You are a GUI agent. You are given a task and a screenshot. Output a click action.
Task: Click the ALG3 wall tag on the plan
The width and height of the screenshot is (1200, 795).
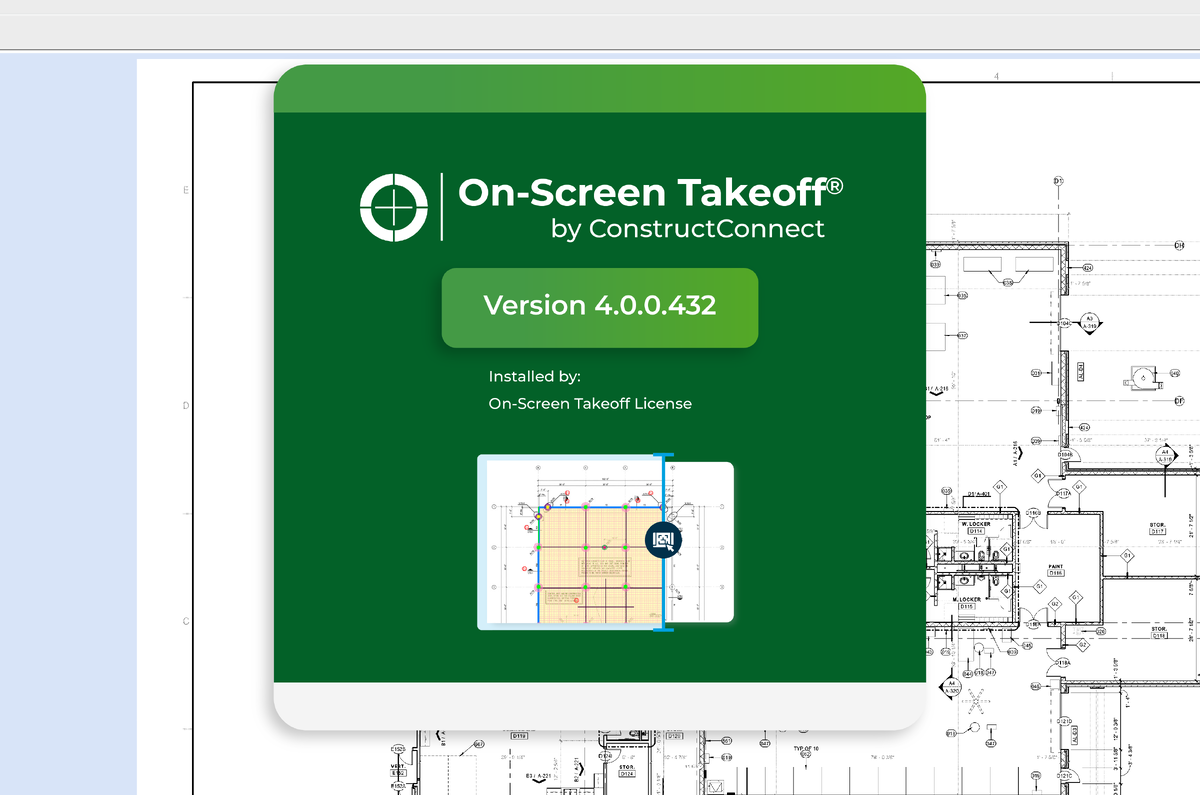point(1081,371)
